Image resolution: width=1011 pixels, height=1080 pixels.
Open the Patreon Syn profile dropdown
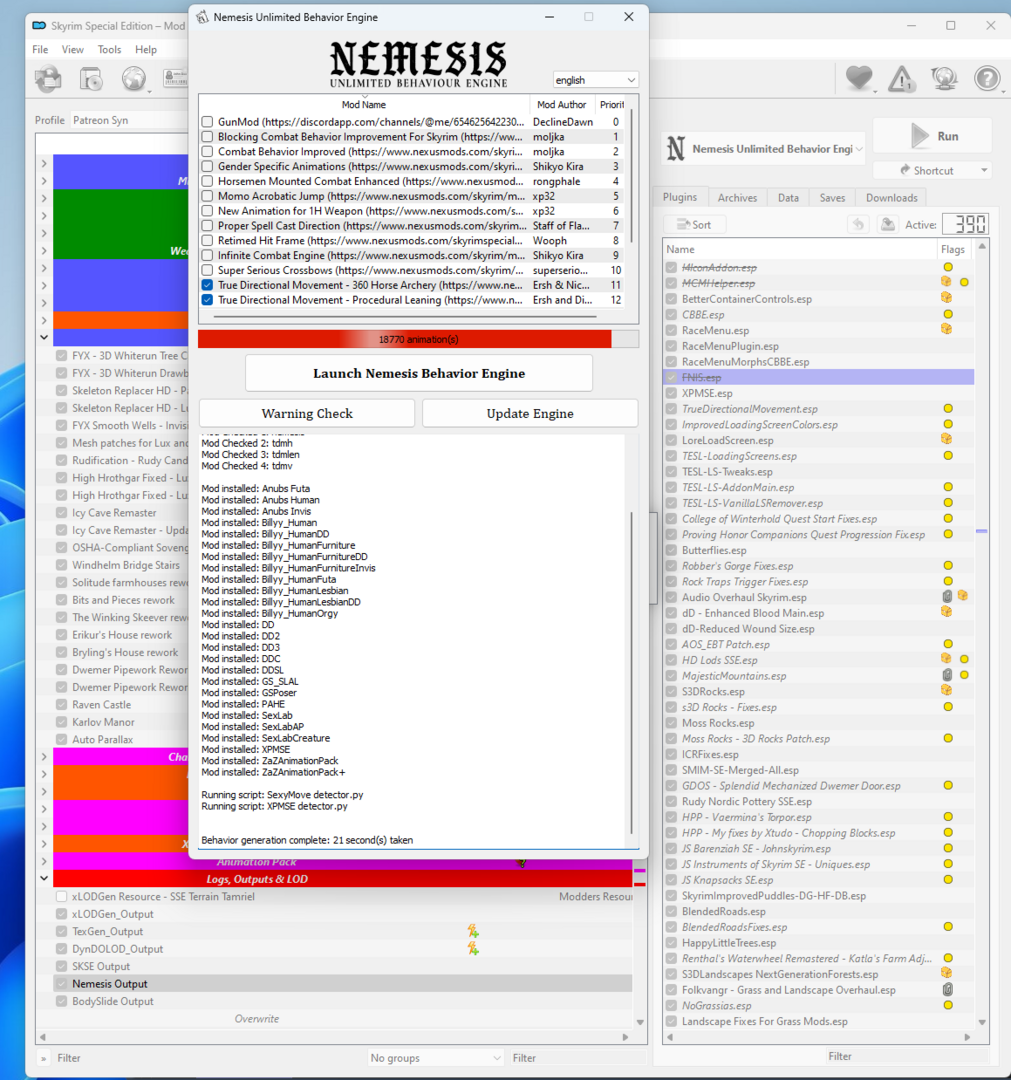click(129, 120)
